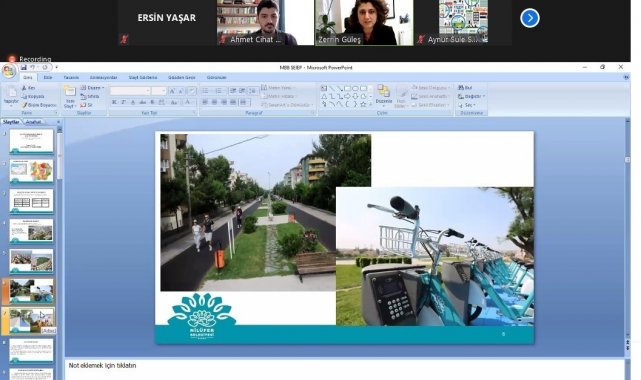Select slide 2 thumbnail with map
Screen dimensions: 641x380
point(31,171)
